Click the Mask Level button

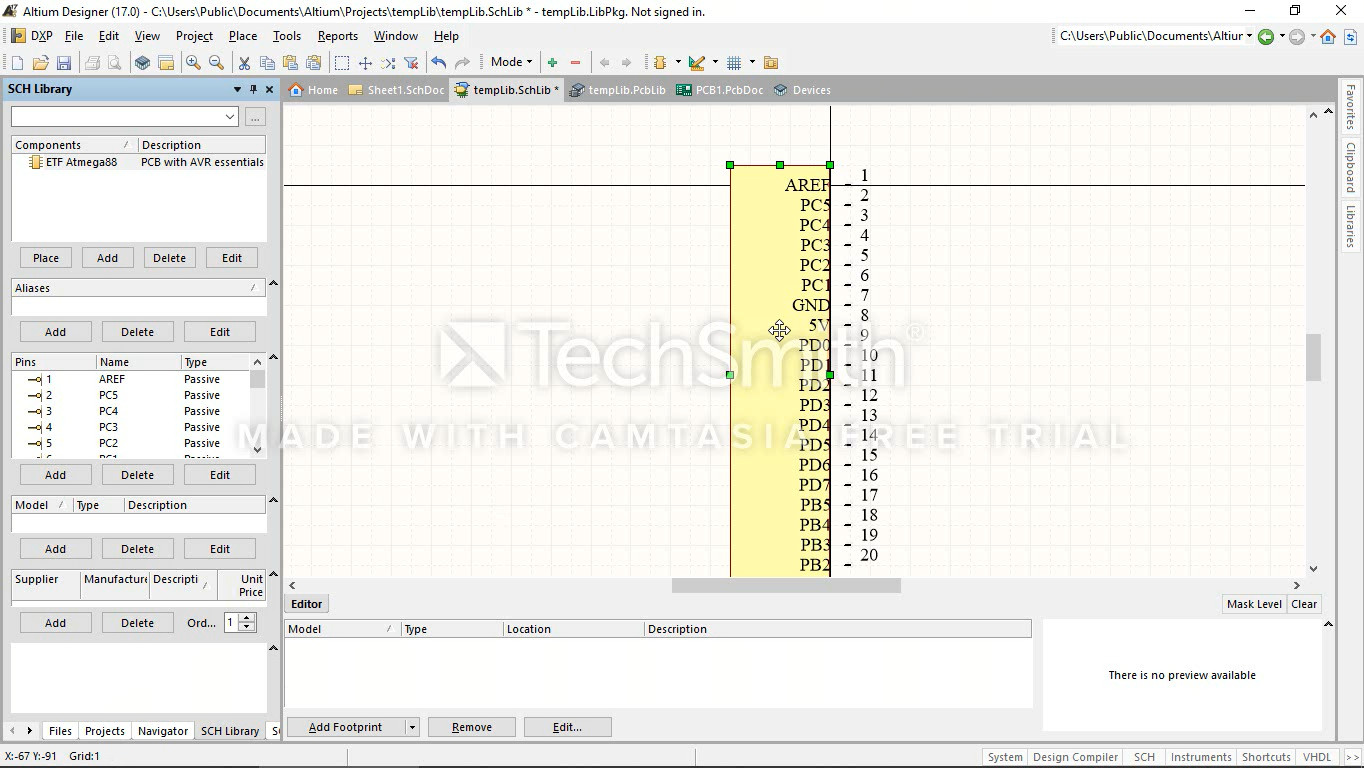pyautogui.click(x=1254, y=604)
